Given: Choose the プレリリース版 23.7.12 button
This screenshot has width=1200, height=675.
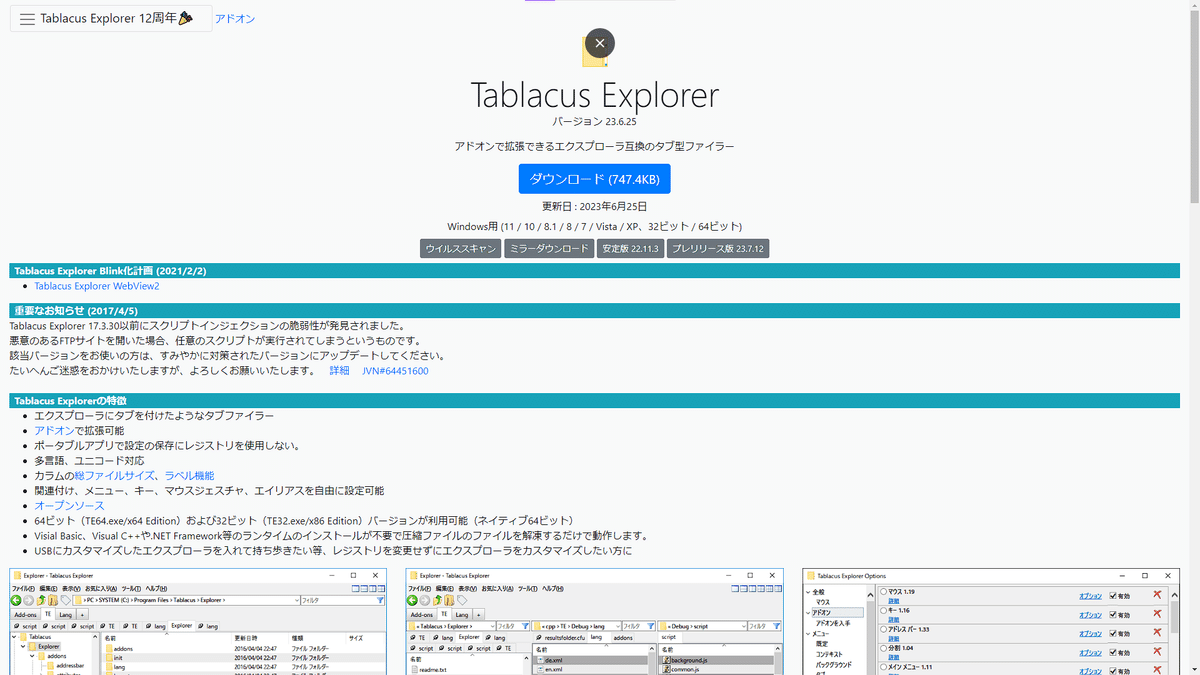Looking at the screenshot, I should [718, 249].
